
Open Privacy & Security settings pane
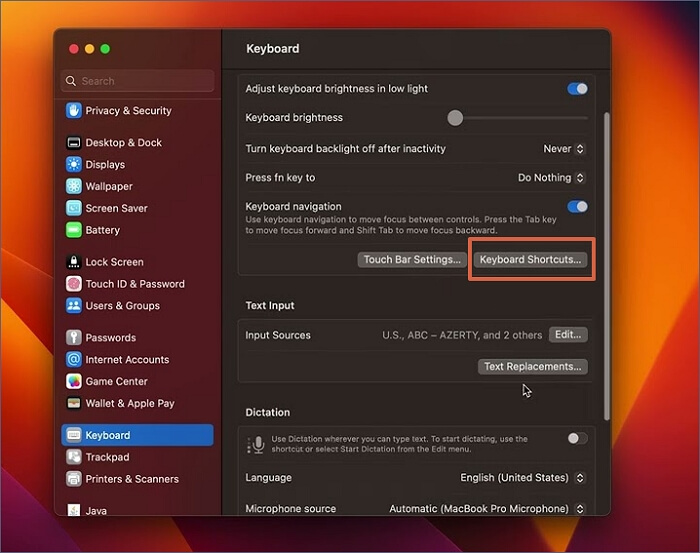(138, 110)
